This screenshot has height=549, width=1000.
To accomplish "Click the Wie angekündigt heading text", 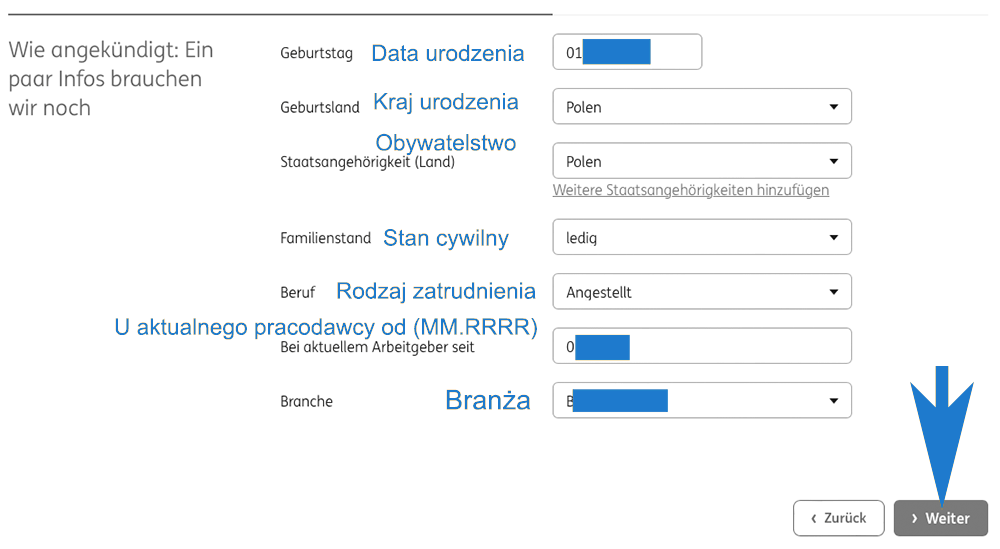I will (x=110, y=78).
